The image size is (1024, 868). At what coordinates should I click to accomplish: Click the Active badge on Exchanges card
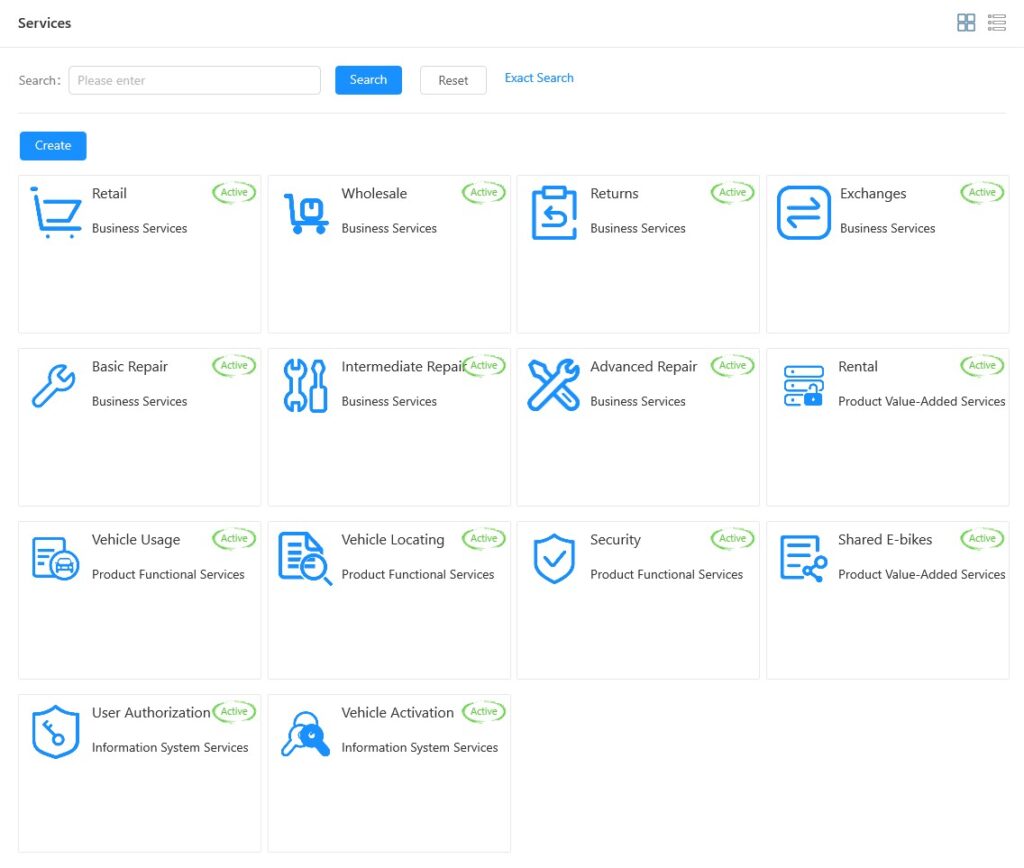click(x=982, y=193)
